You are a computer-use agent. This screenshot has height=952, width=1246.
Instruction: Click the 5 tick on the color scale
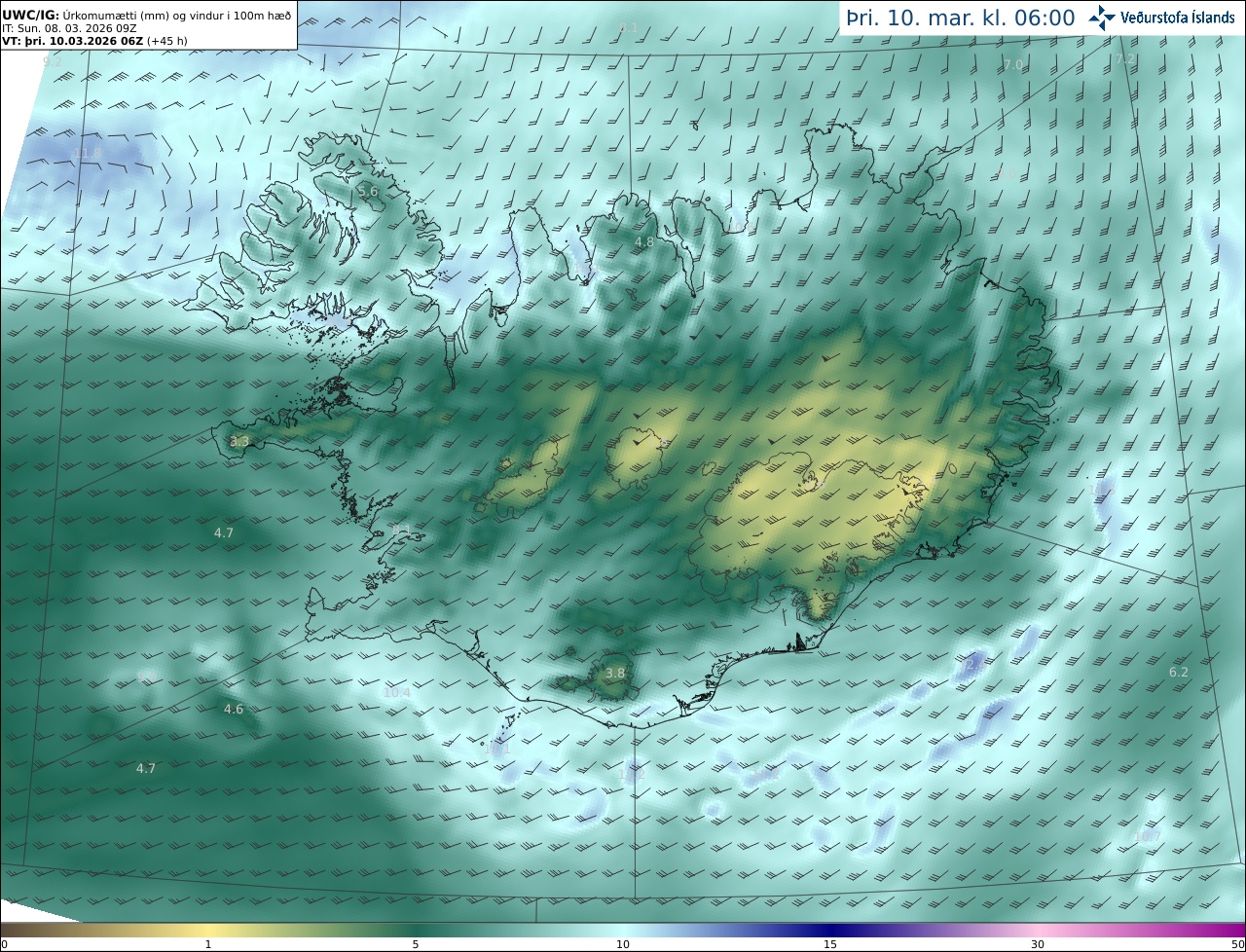tap(416, 944)
